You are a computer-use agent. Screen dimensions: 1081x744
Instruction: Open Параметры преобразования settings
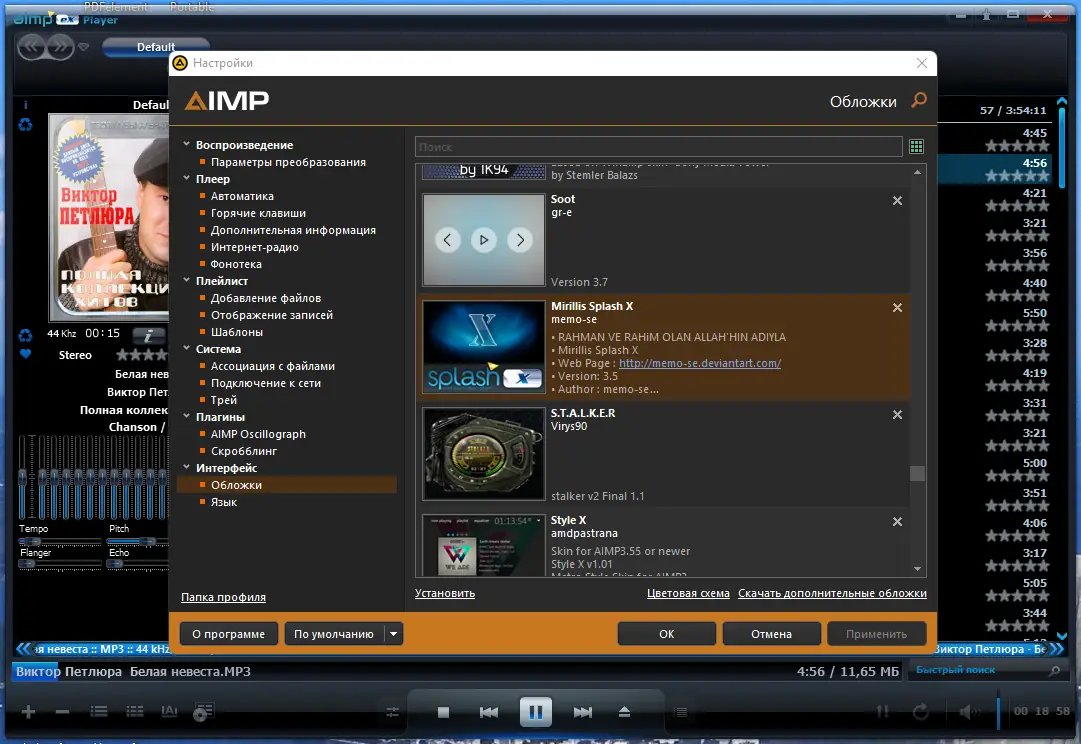tap(288, 162)
